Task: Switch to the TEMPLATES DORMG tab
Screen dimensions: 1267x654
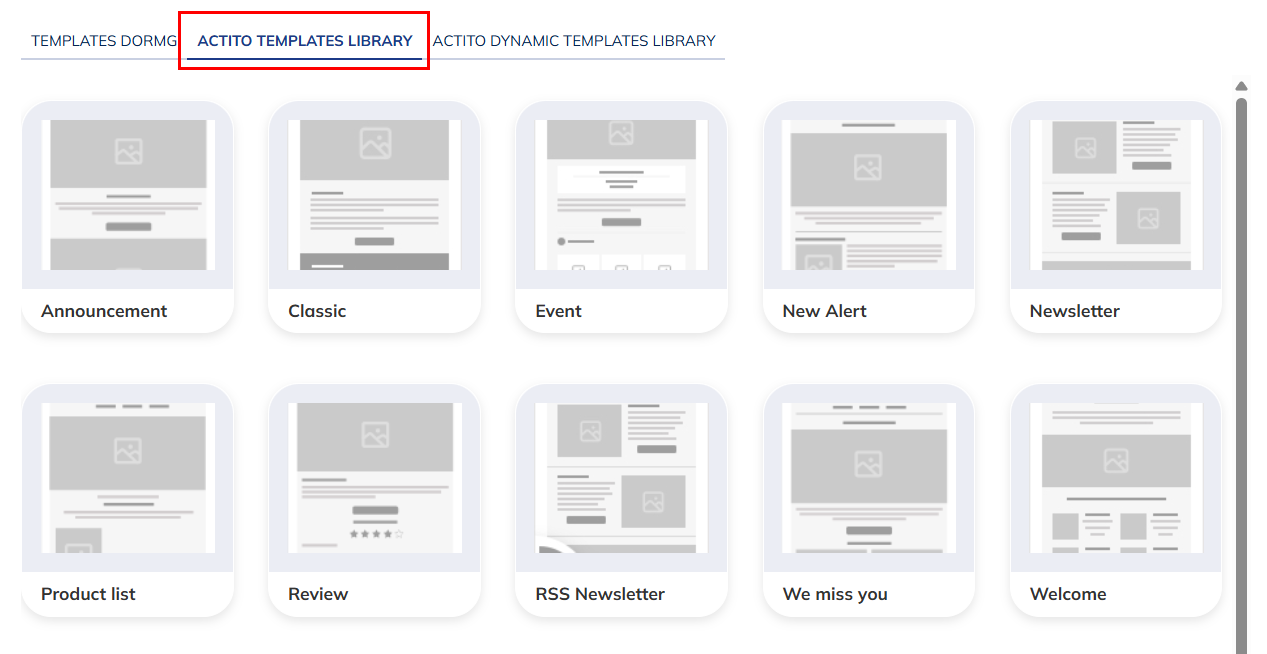Action: pyautogui.click(x=101, y=40)
